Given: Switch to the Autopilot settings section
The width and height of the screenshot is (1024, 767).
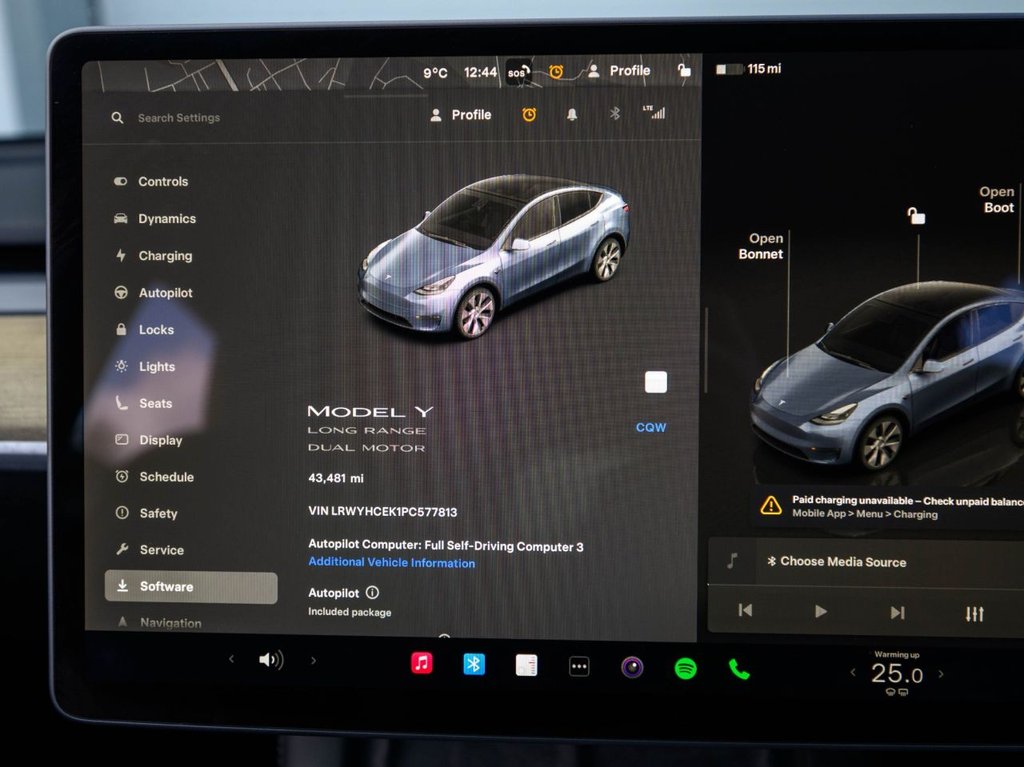Looking at the screenshot, I should 165,292.
